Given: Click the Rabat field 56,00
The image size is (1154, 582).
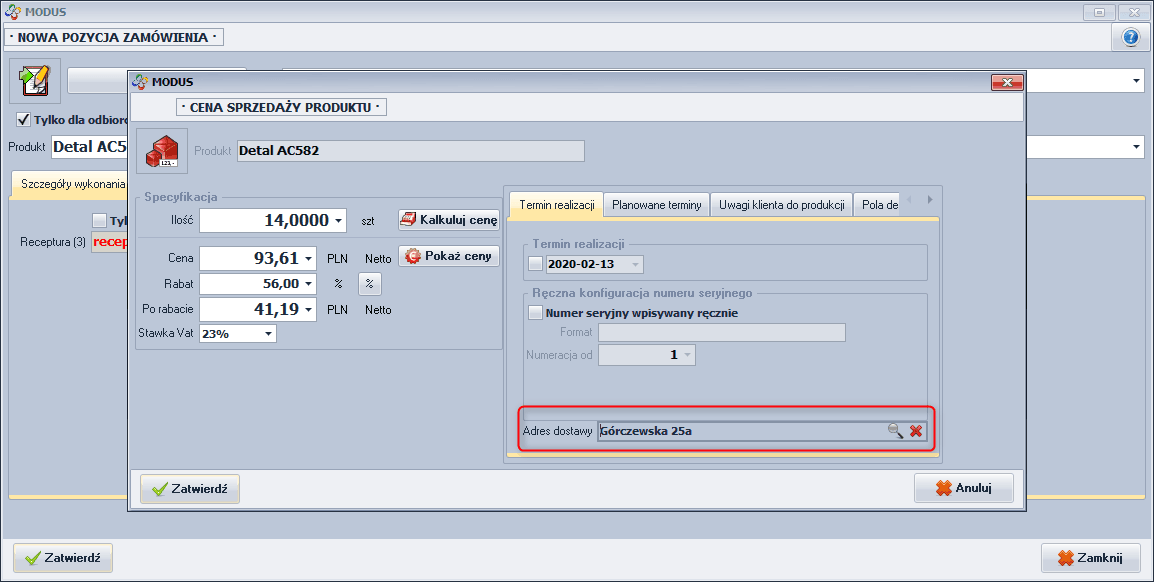Looking at the screenshot, I should click(258, 284).
